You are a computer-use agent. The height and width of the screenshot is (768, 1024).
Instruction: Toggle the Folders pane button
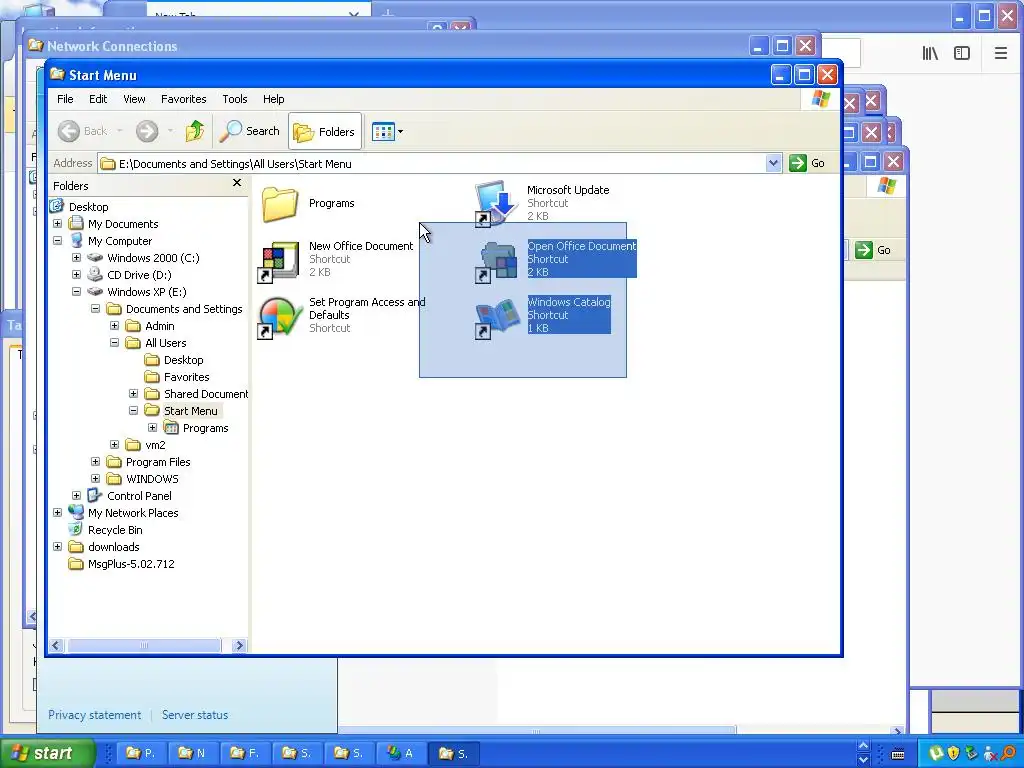coord(325,132)
